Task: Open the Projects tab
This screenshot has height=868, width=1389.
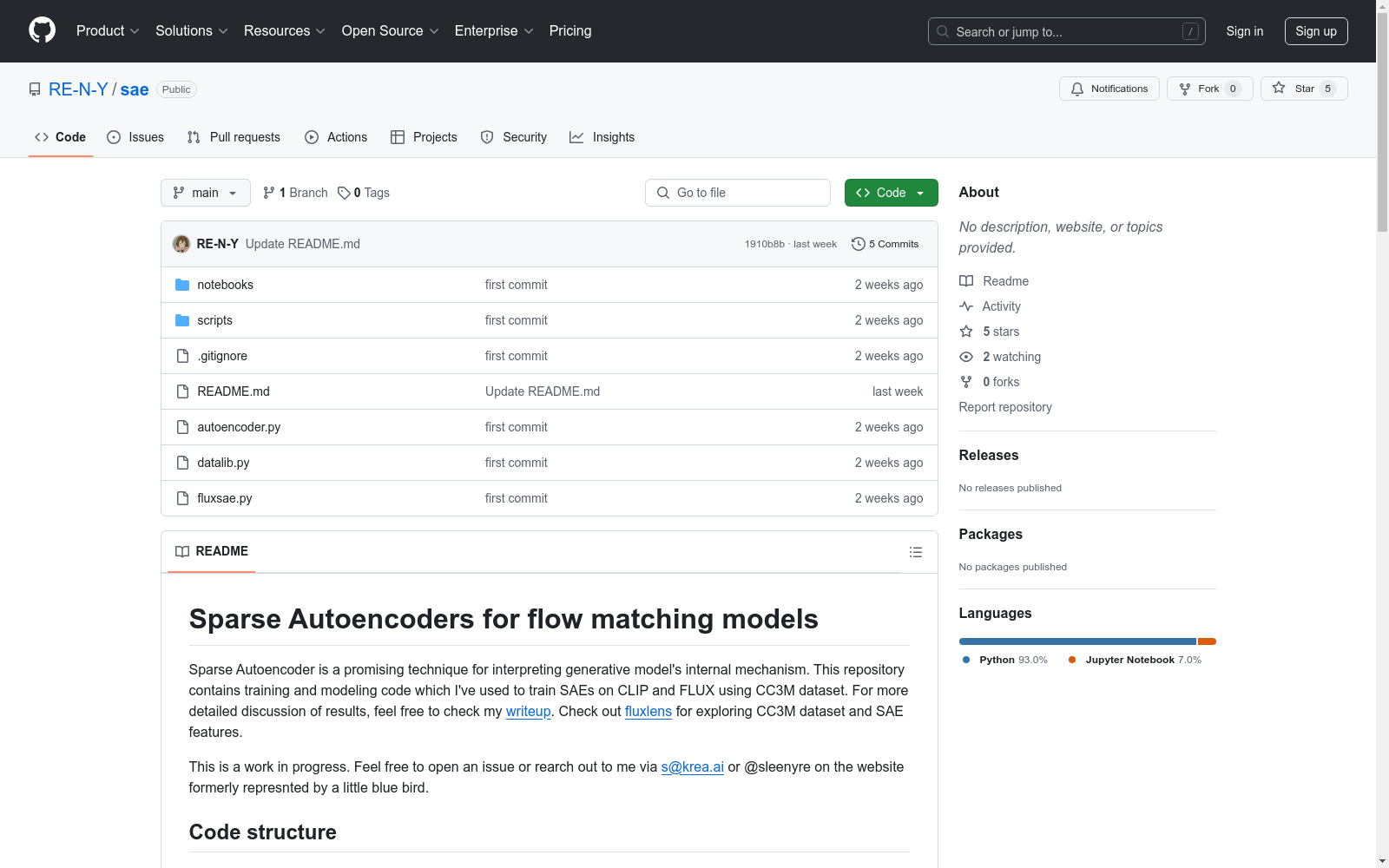Action: [x=424, y=137]
